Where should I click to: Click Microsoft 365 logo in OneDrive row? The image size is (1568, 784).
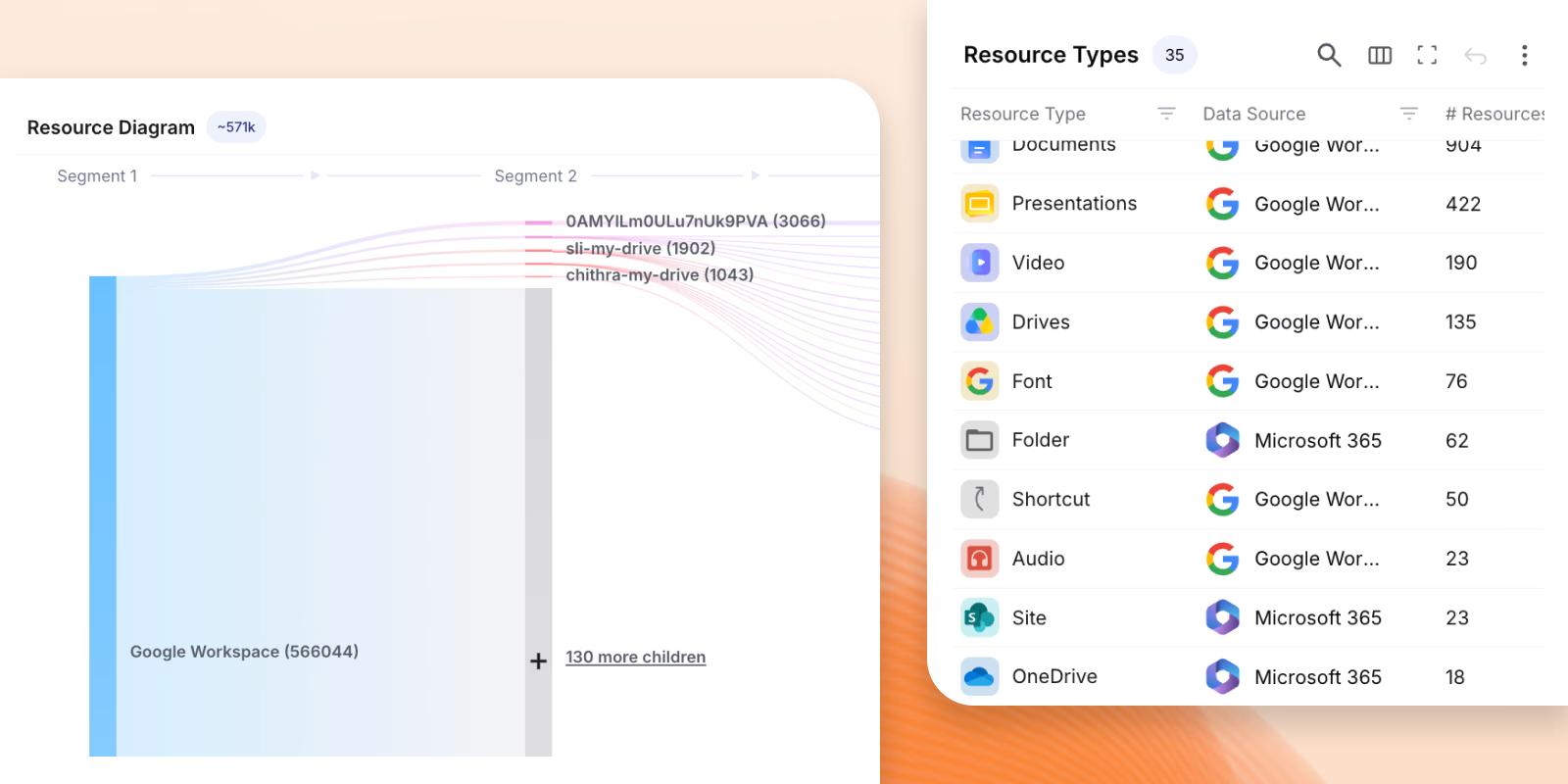tap(1222, 676)
